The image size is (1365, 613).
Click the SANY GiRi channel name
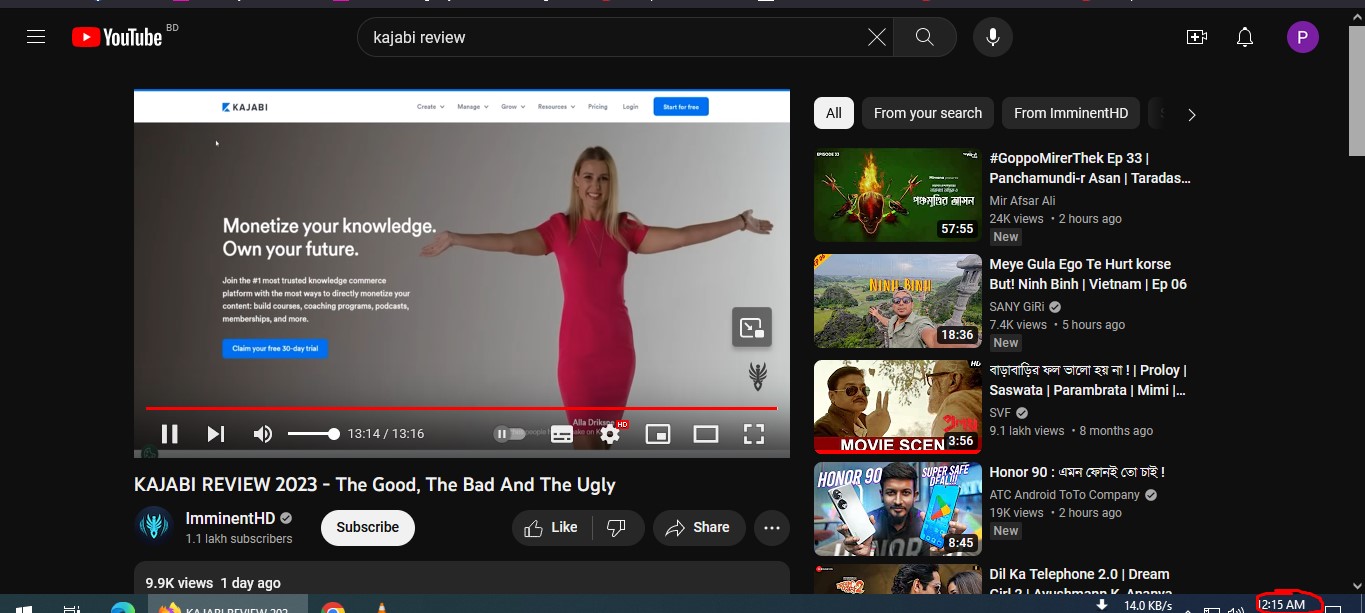(1016, 307)
